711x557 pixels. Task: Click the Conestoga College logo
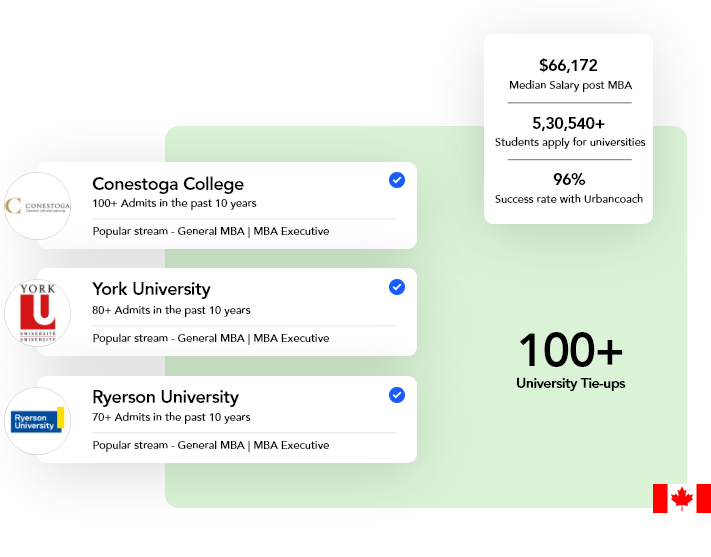38,206
